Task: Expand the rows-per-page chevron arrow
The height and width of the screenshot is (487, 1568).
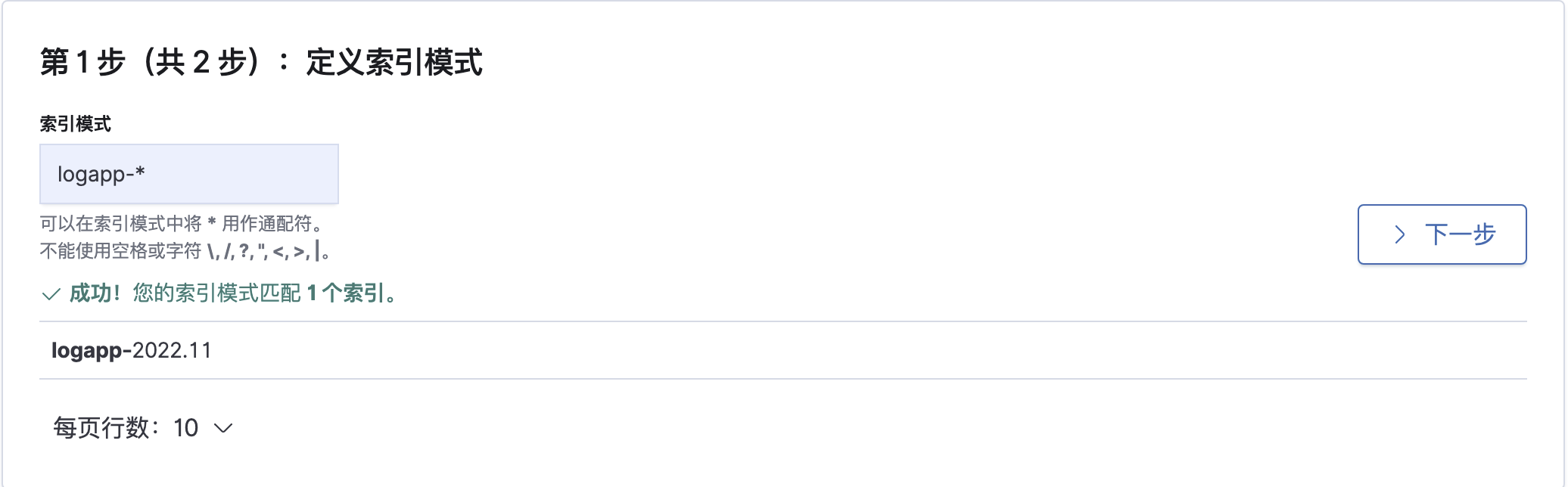Action: (223, 429)
